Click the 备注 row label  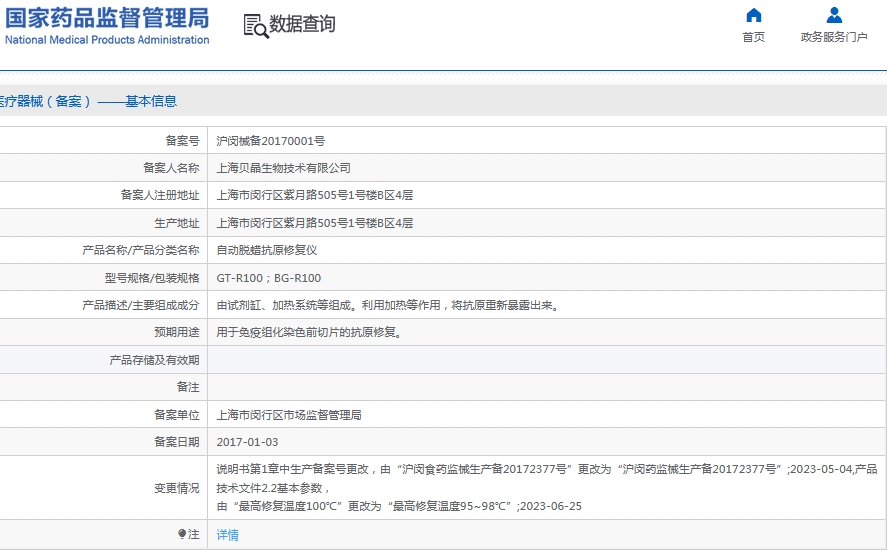[188, 387]
